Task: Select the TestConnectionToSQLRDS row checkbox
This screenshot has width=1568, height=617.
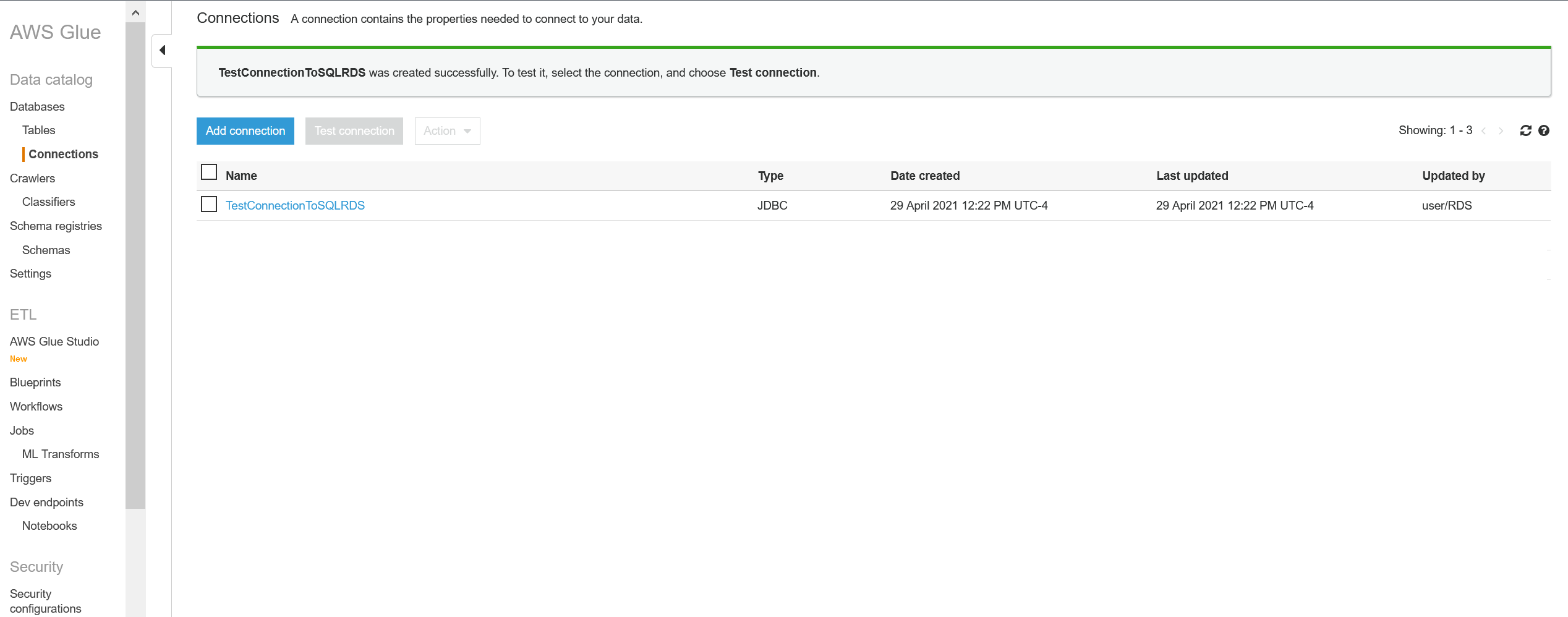Action: click(x=209, y=205)
